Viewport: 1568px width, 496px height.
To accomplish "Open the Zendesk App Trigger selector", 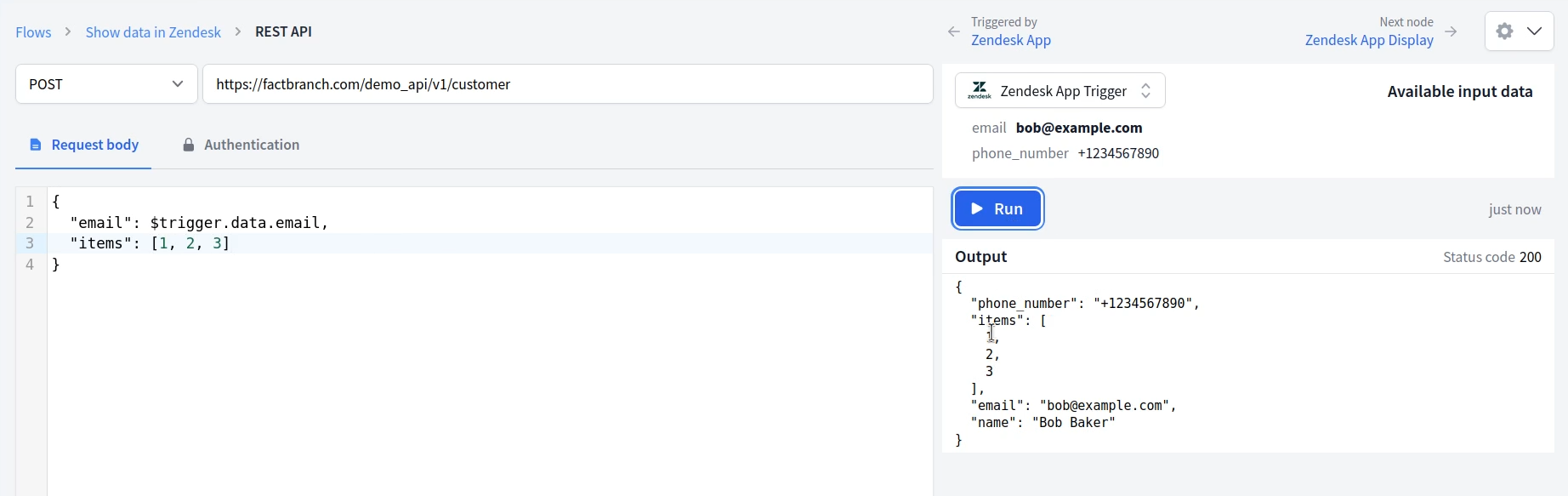I will [1060, 90].
